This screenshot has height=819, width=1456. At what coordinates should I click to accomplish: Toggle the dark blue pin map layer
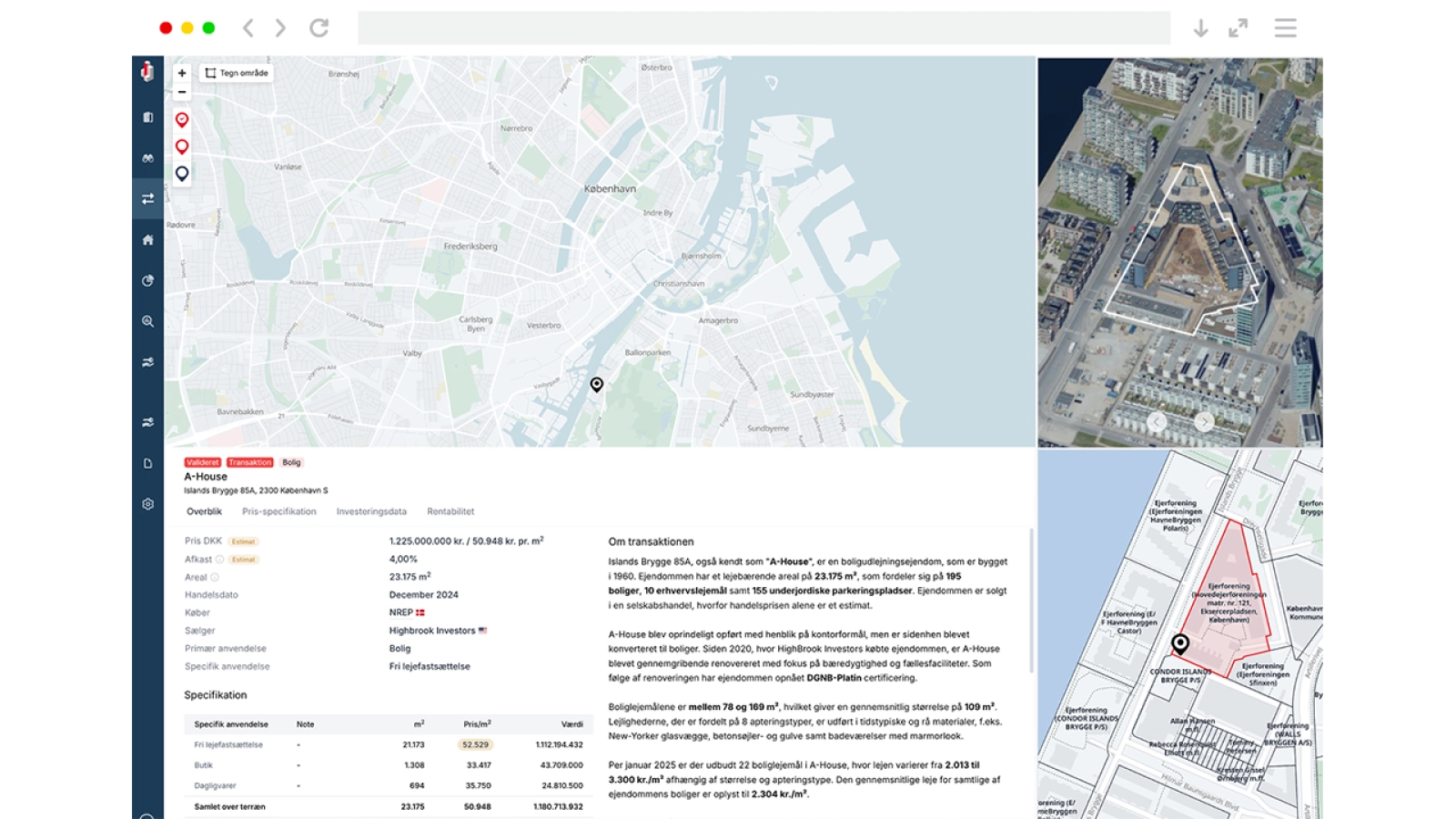click(182, 173)
